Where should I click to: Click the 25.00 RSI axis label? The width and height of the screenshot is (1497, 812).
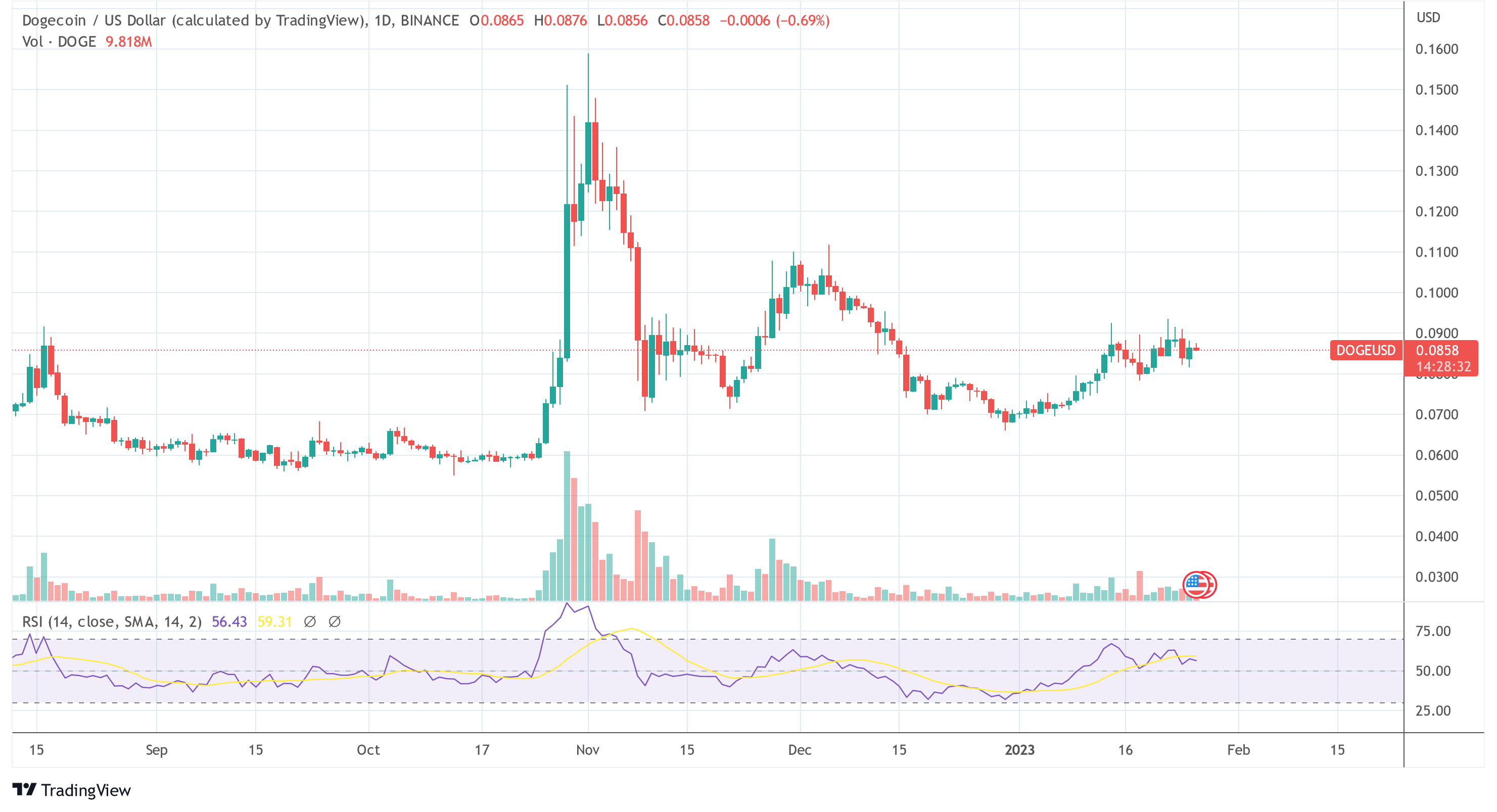pyautogui.click(x=1433, y=710)
